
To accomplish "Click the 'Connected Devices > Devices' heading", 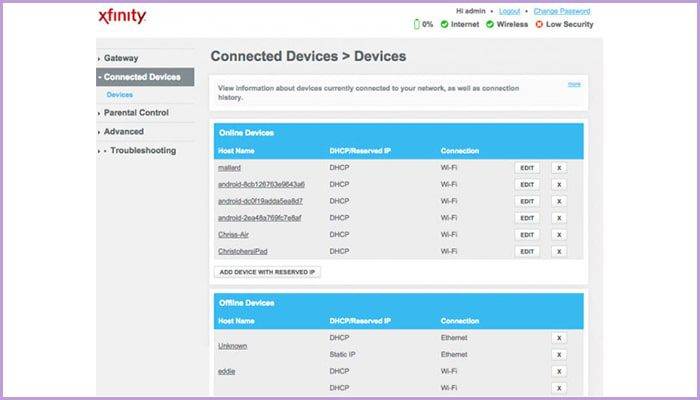I will 308,56.
